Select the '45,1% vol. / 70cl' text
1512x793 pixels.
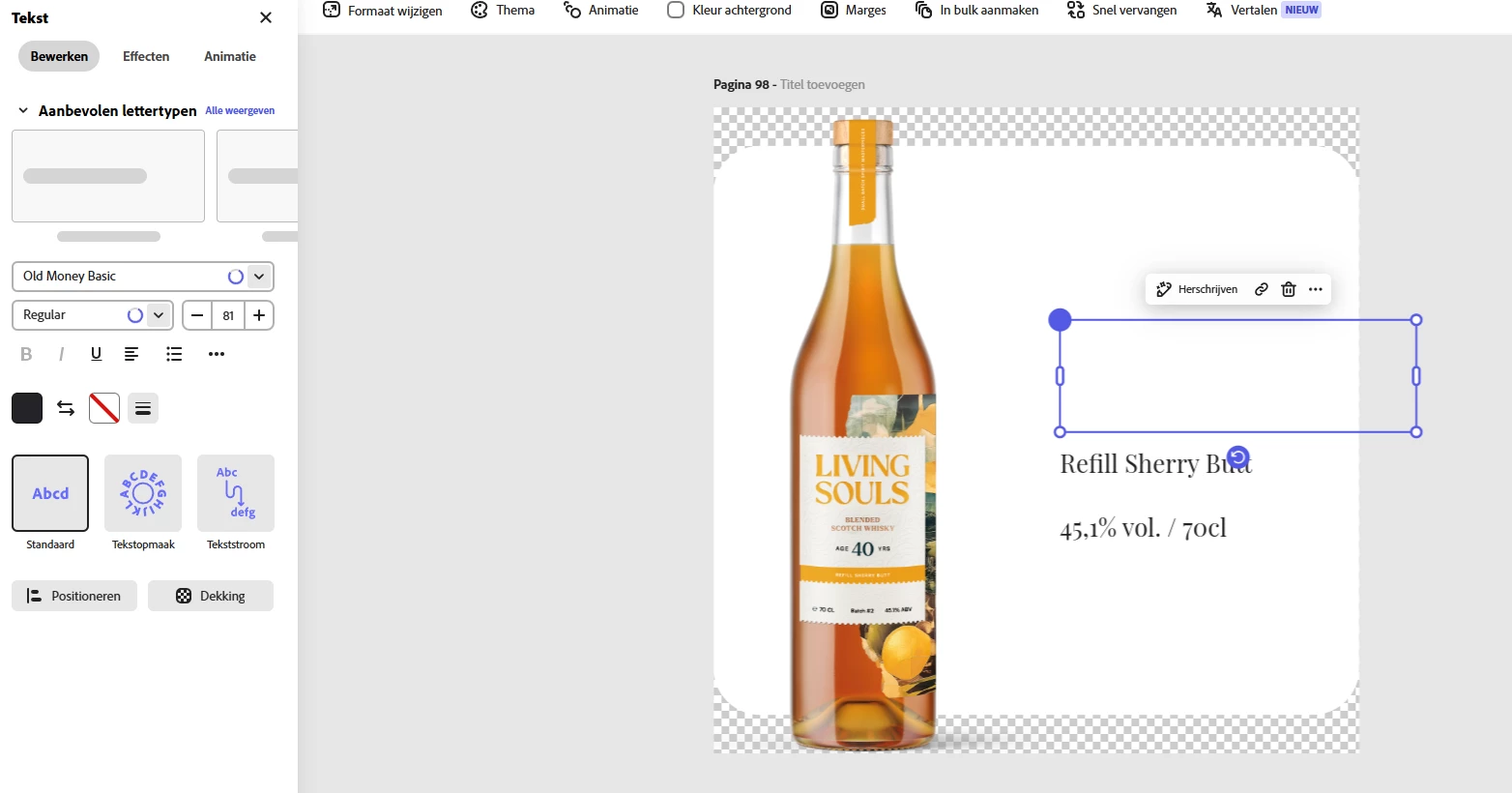[1143, 528]
